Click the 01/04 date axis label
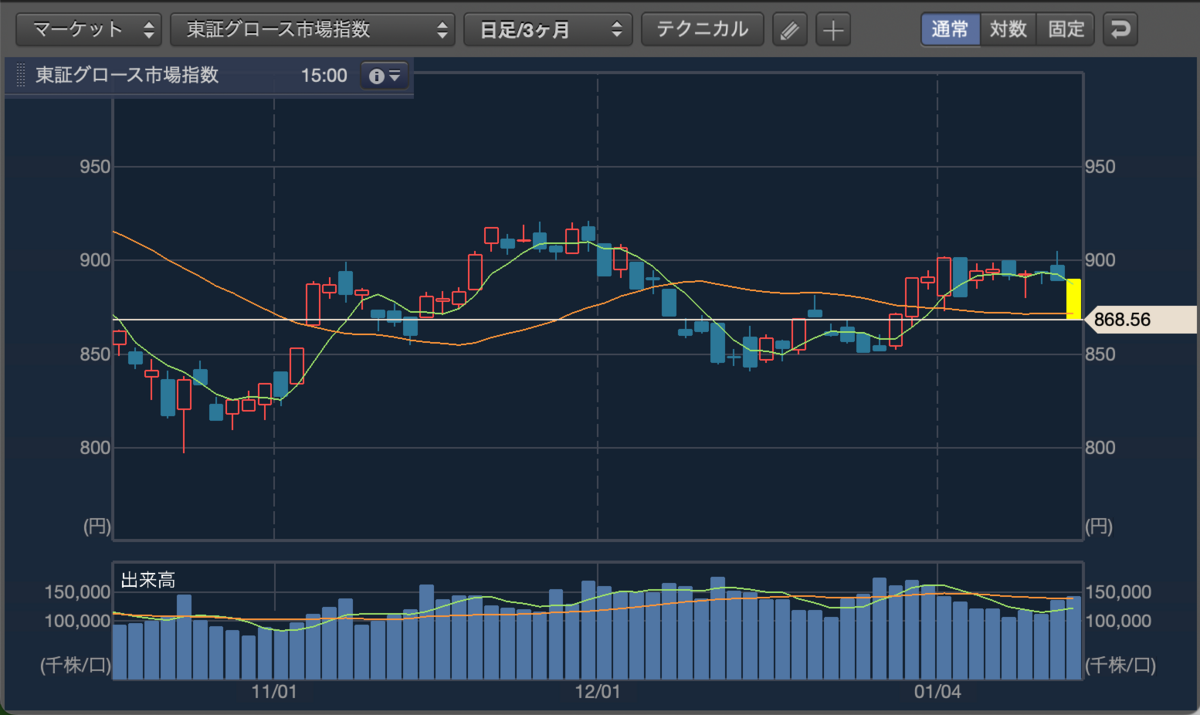 (x=938, y=691)
